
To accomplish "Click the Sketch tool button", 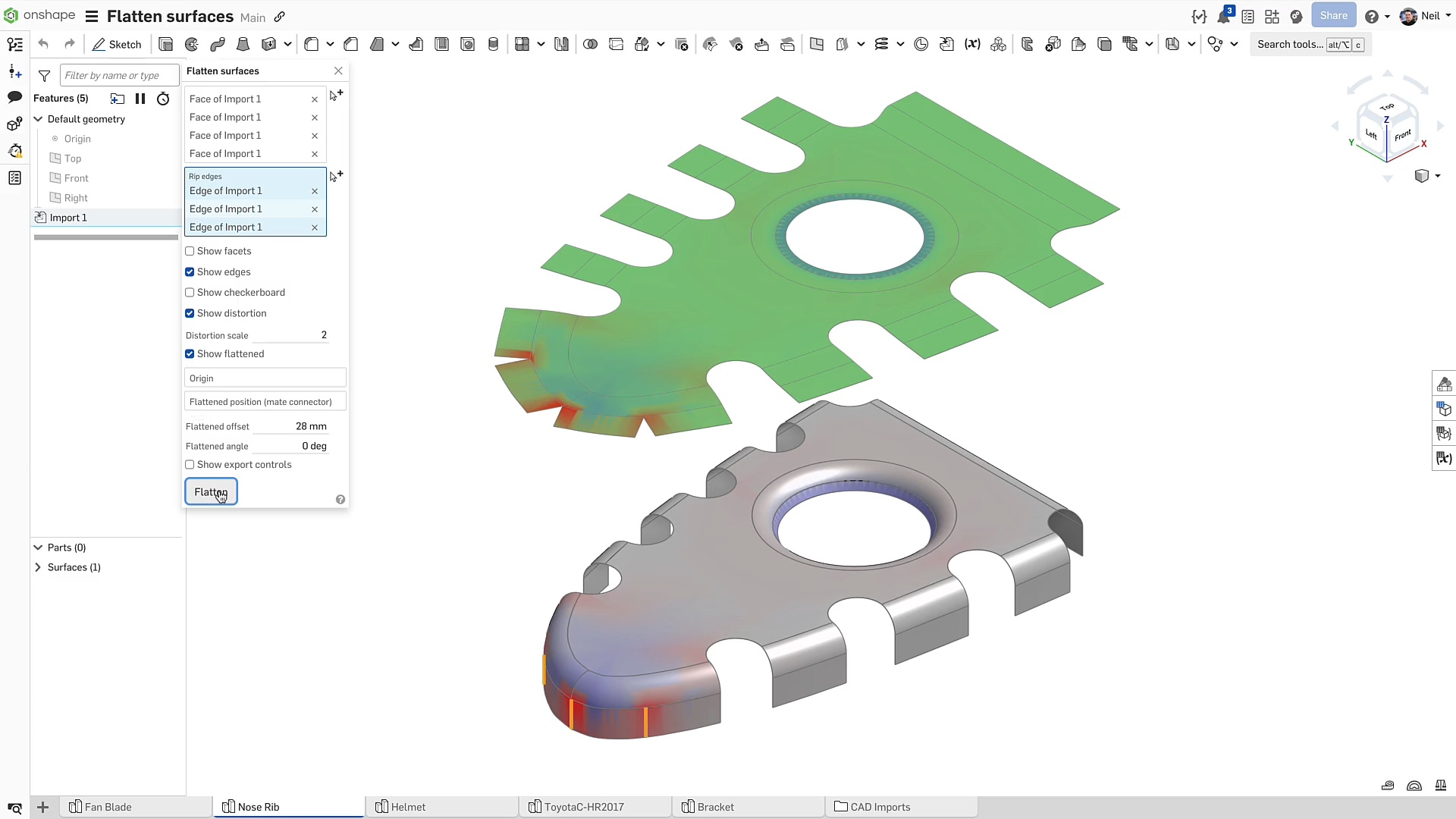I will 117,45.
